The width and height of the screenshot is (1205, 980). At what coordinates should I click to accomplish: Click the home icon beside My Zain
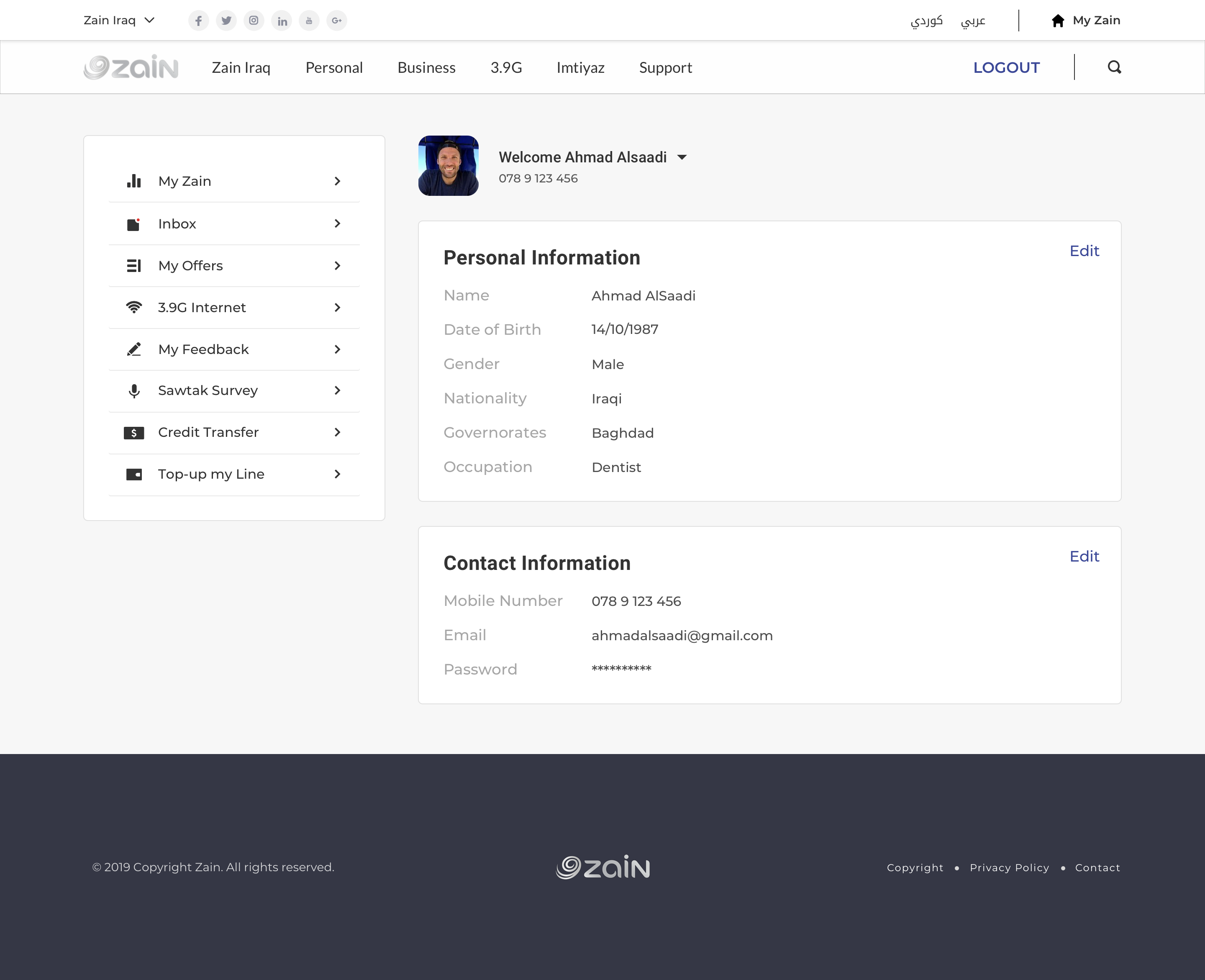pyautogui.click(x=1058, y=21)
